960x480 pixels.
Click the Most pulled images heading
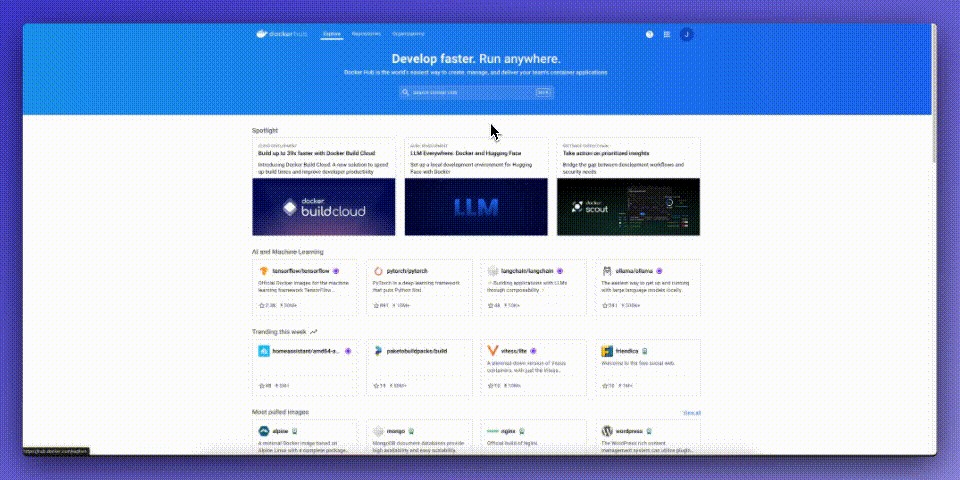[280, 412]
